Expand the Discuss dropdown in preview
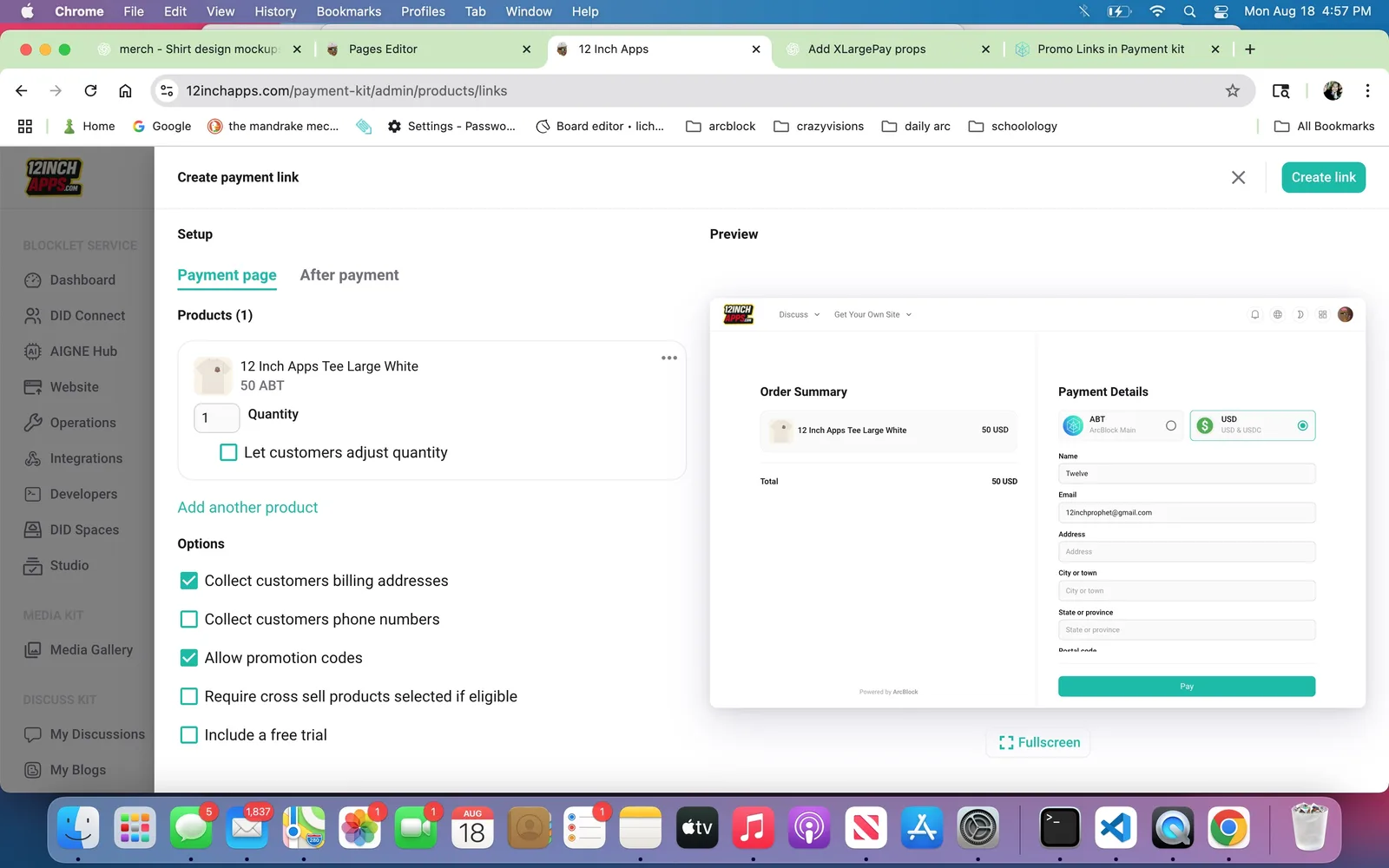This screenshot has height=868, width=1389. 799,314
